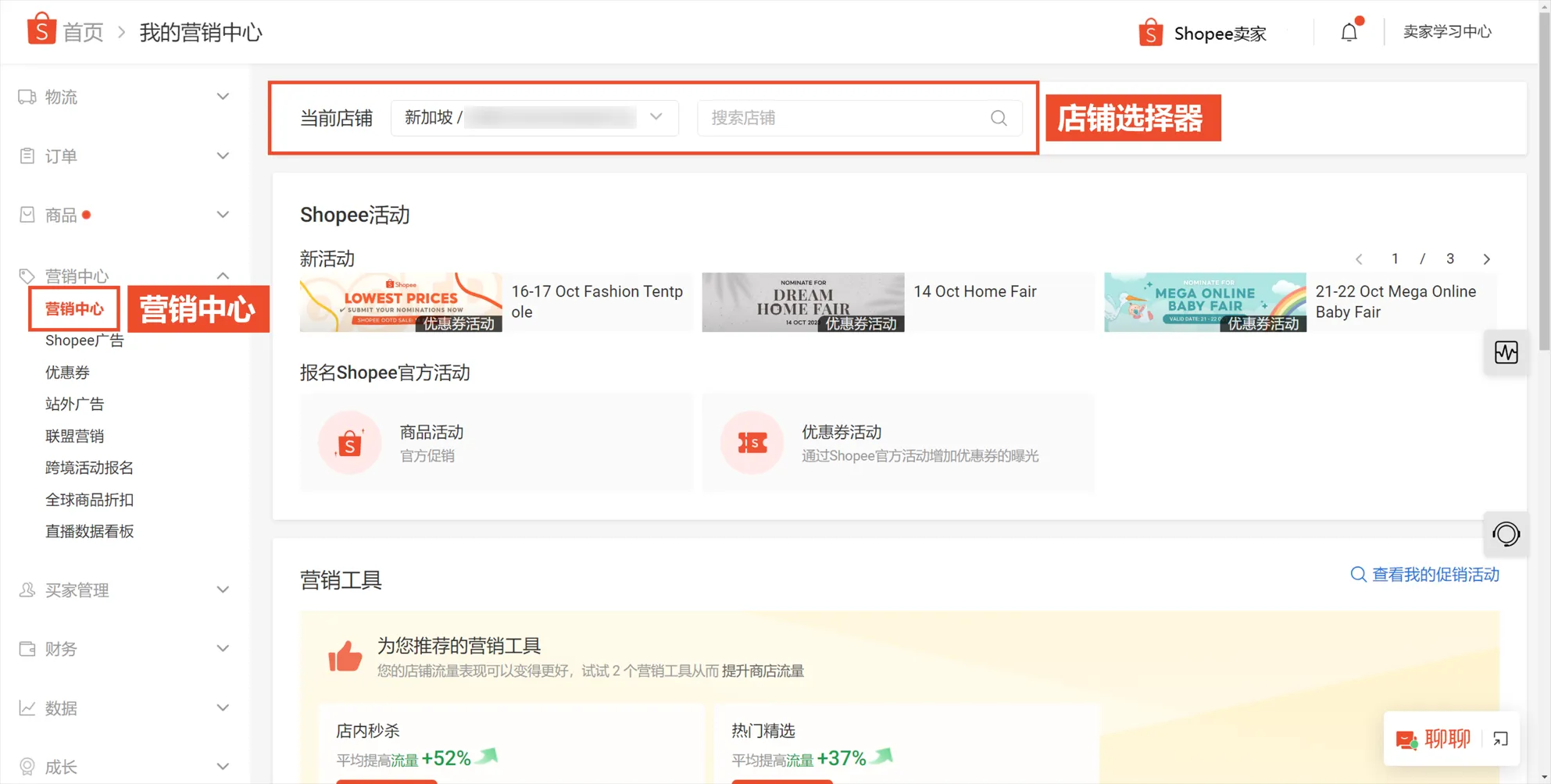The width and height of the screenshot is (1551, 784).
Task: Select 优惠券 in the sidebar menu
Action: tap(67, 372)
